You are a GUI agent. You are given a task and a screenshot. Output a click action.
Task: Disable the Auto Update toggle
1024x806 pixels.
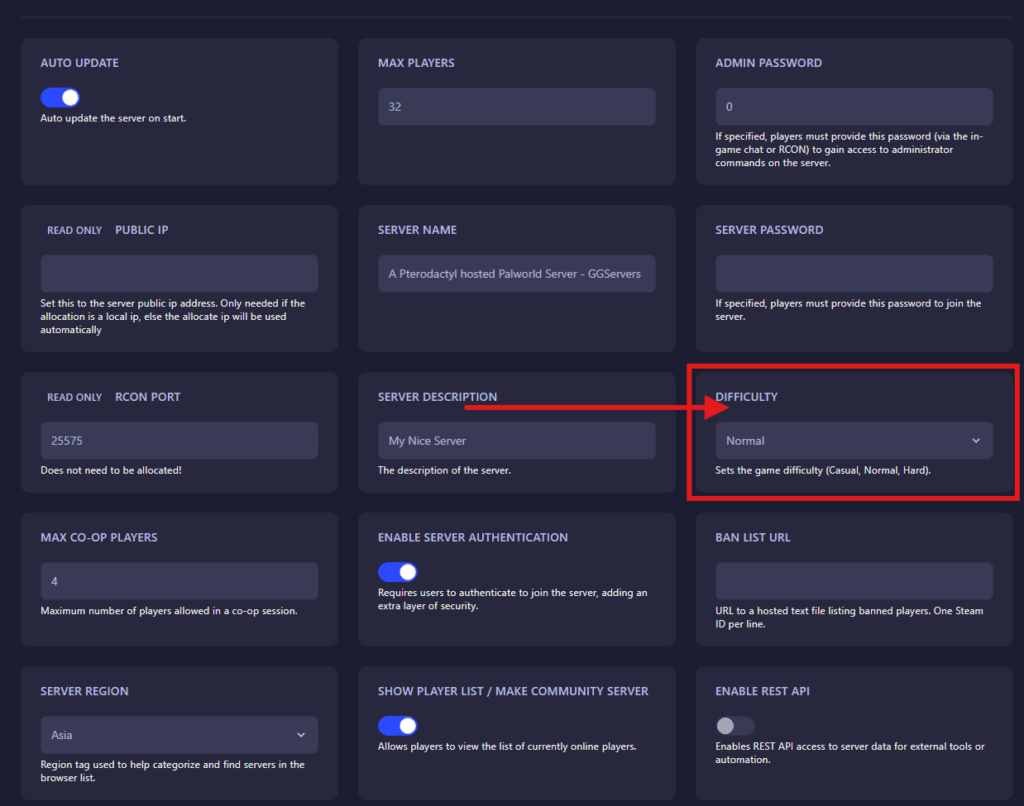(x=60, y=97)
